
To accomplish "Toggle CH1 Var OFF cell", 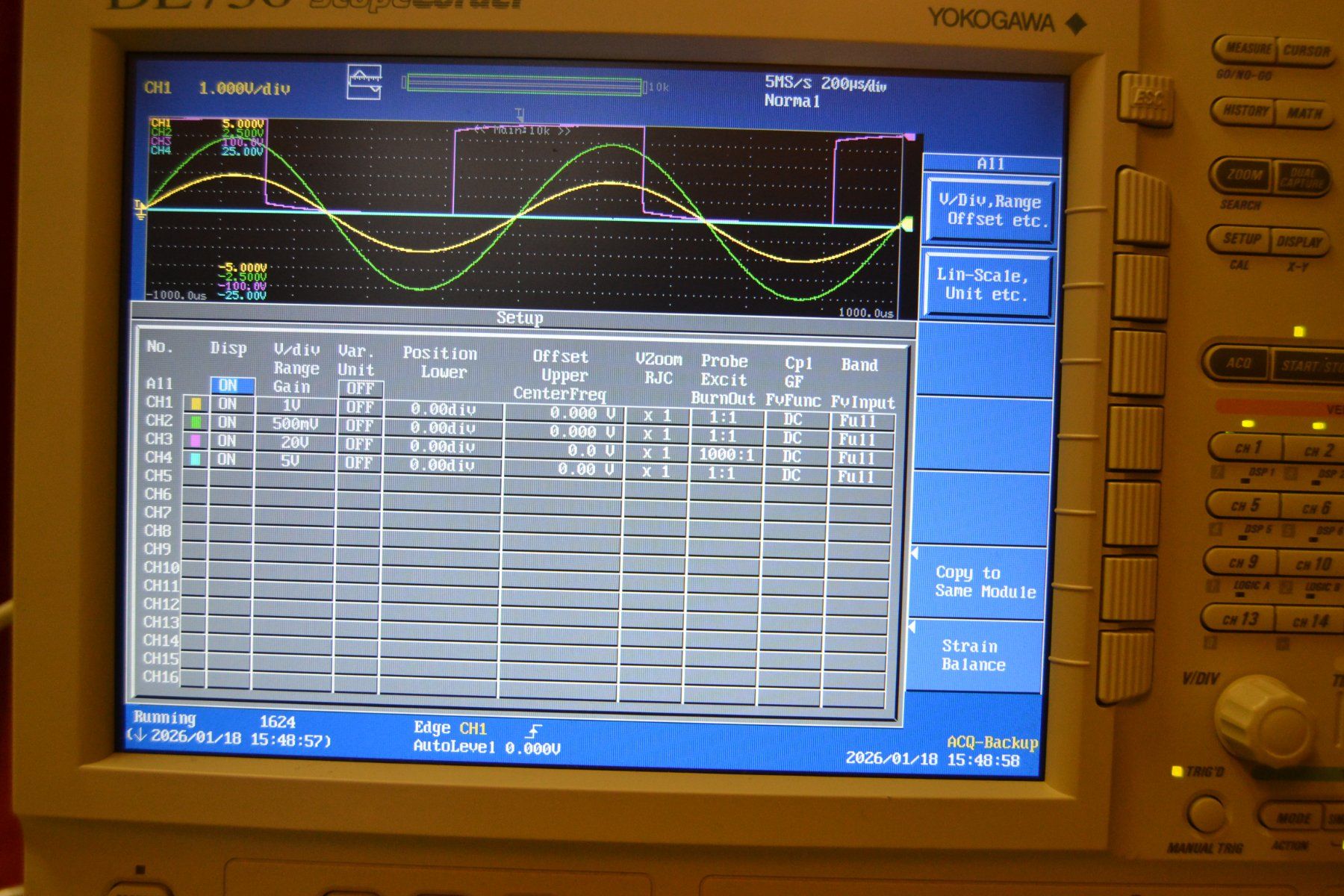I will click(360, 407).
